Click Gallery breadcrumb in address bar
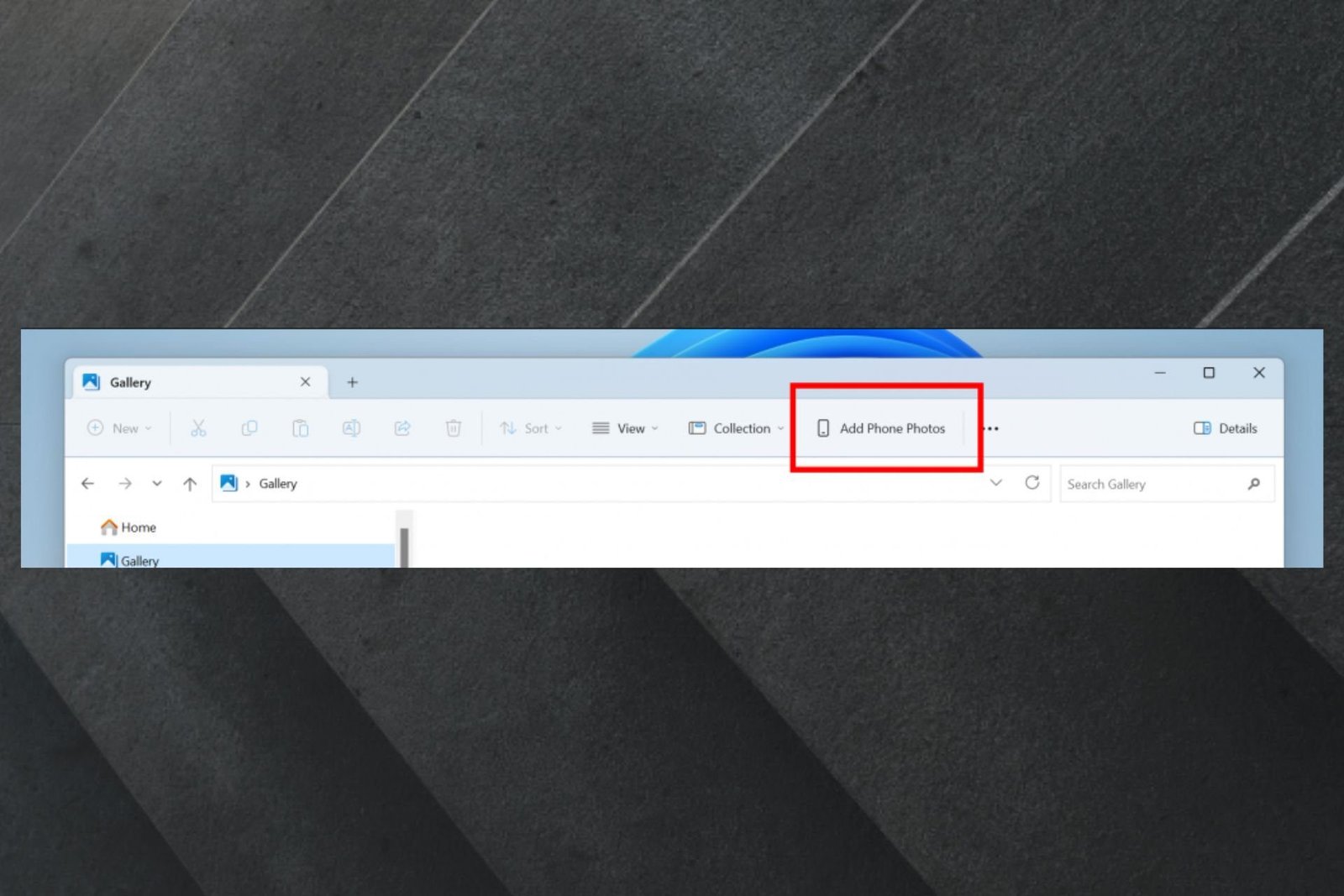 (278, 484)
